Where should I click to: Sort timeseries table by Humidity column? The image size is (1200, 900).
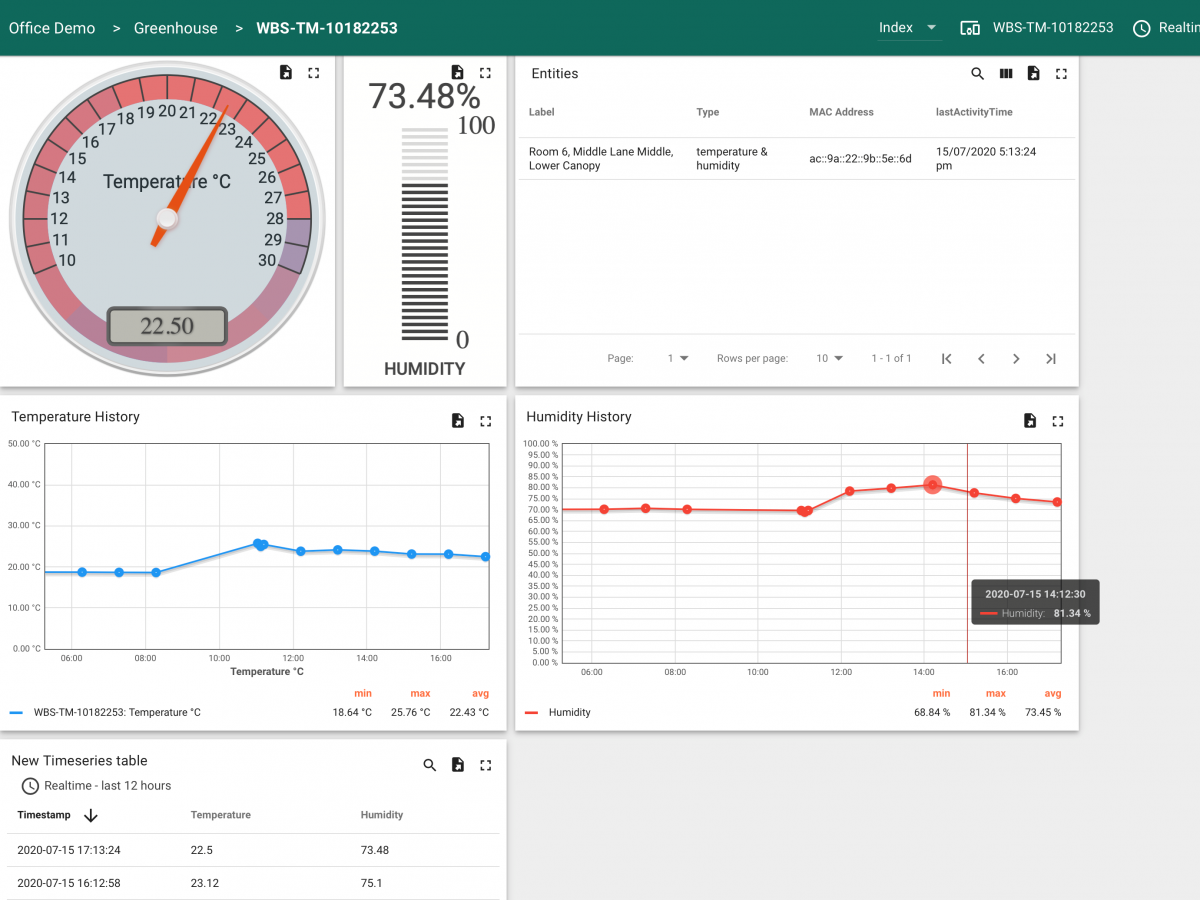[x=382, y=815]
